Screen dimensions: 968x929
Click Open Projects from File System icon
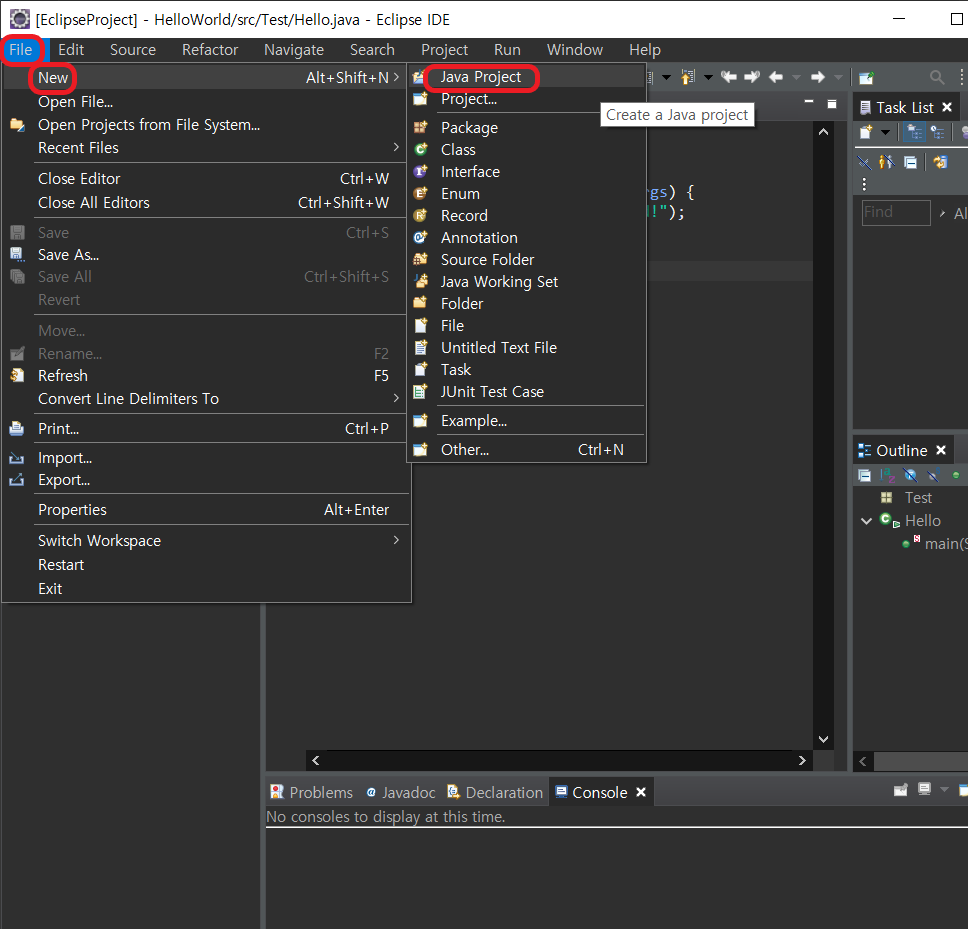pos(17,125)
